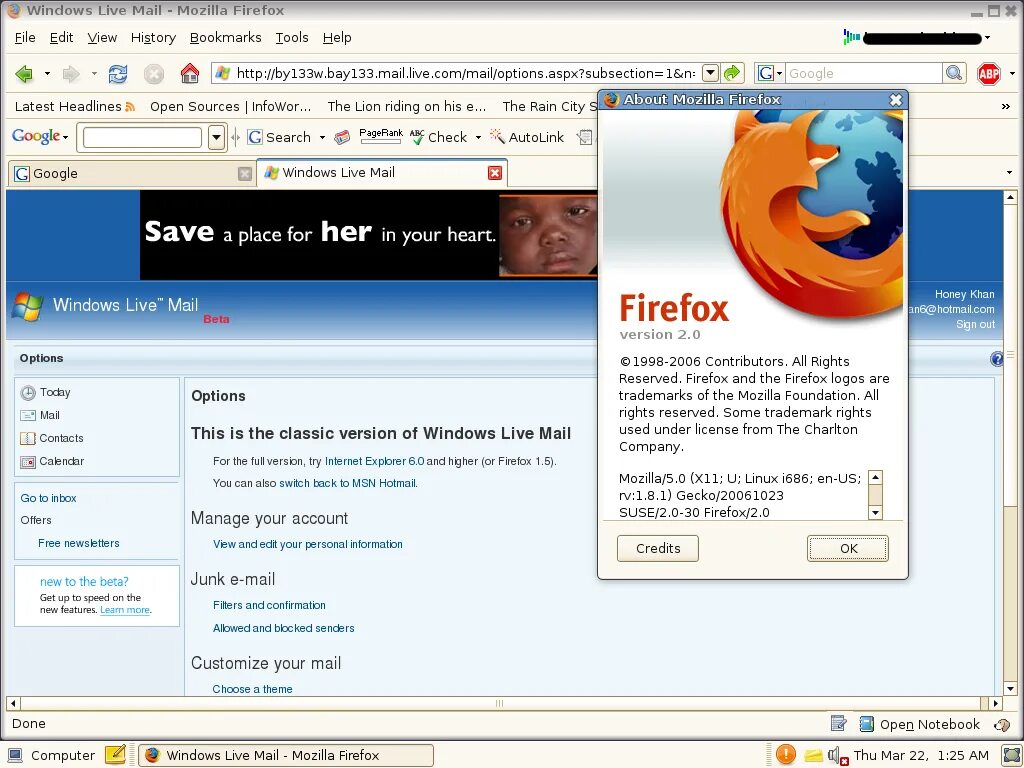Open the blue help question mark icon
This screenshot has height=768, width=1024.
[997, 359]
